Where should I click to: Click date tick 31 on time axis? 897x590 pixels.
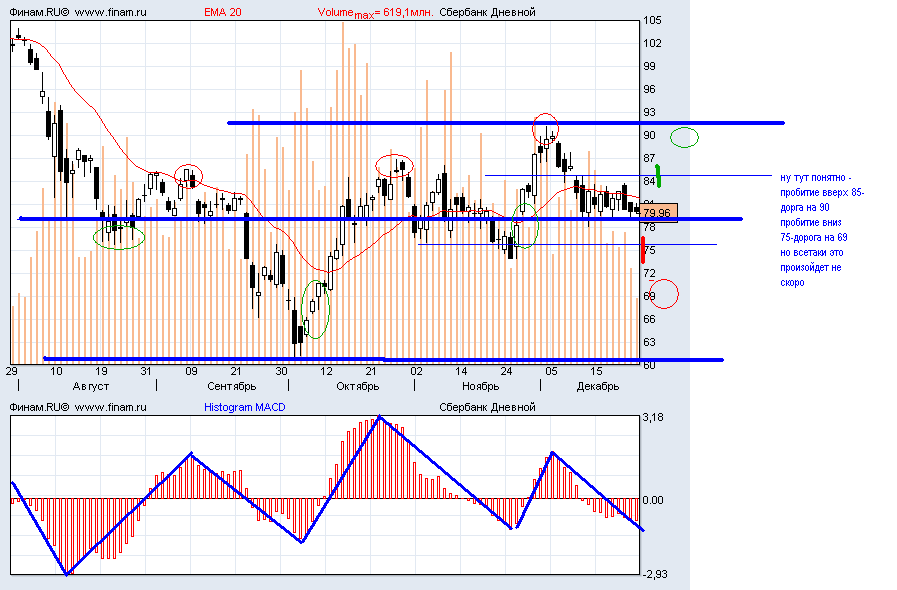point(146,371)
